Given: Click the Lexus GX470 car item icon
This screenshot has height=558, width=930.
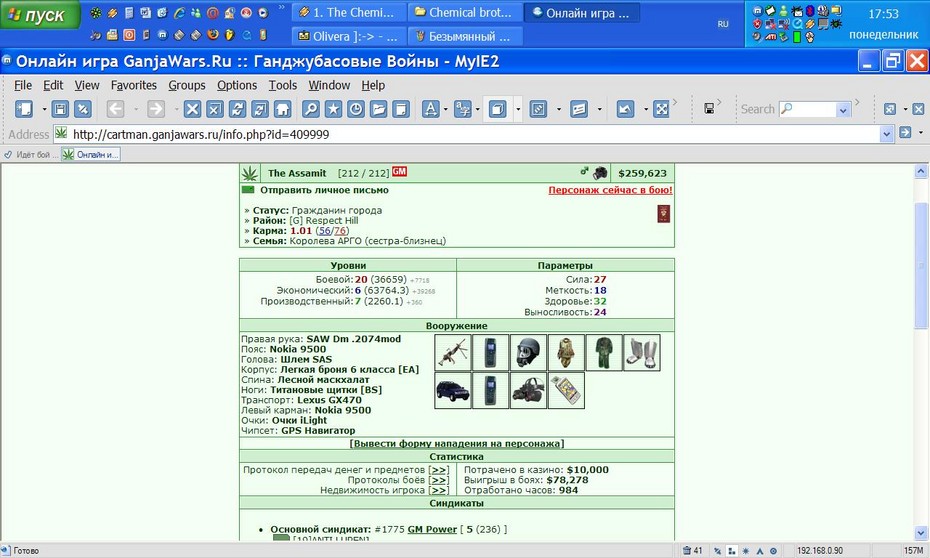Looking at the screenshot, I should tap(453, 390).
